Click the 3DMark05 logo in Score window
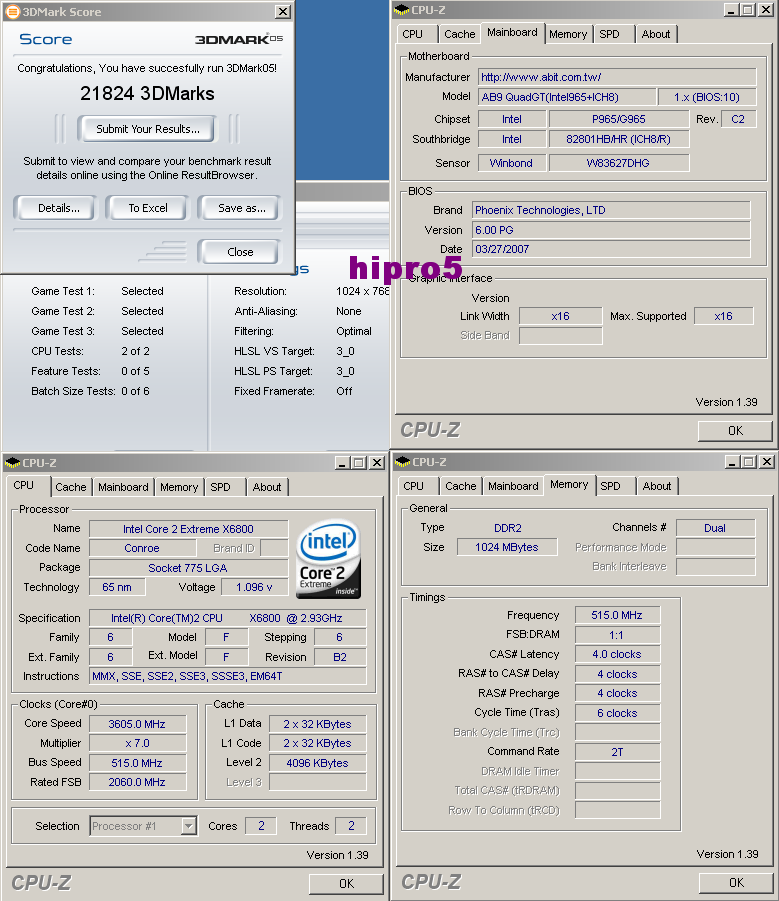Viewport: 779px width, 901px height. click(238, 39)
